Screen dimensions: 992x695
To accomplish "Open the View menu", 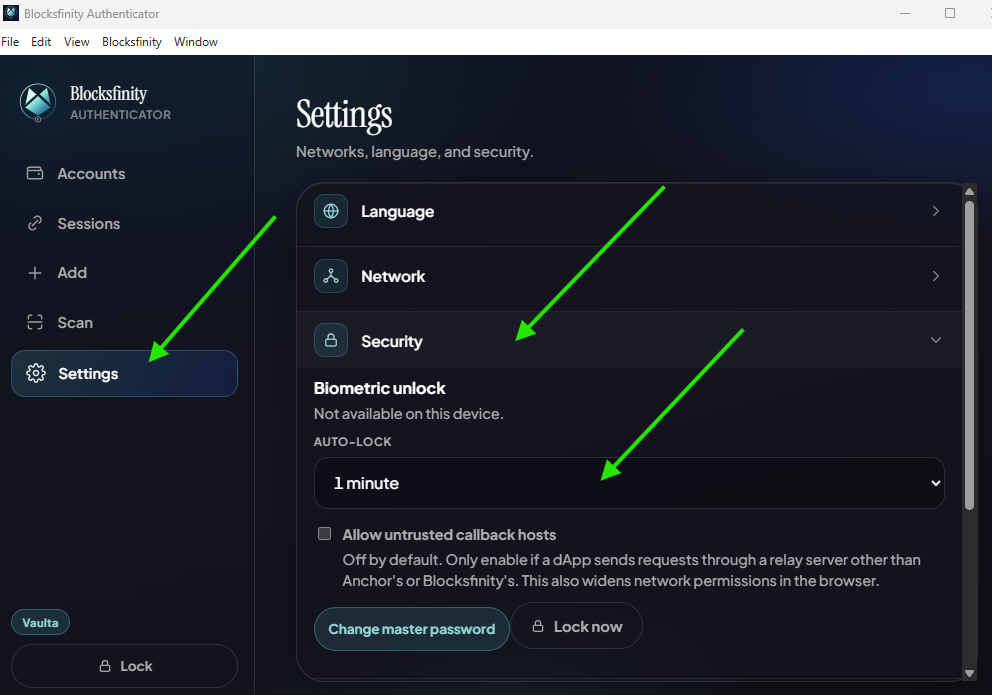I will pos(77,42).
